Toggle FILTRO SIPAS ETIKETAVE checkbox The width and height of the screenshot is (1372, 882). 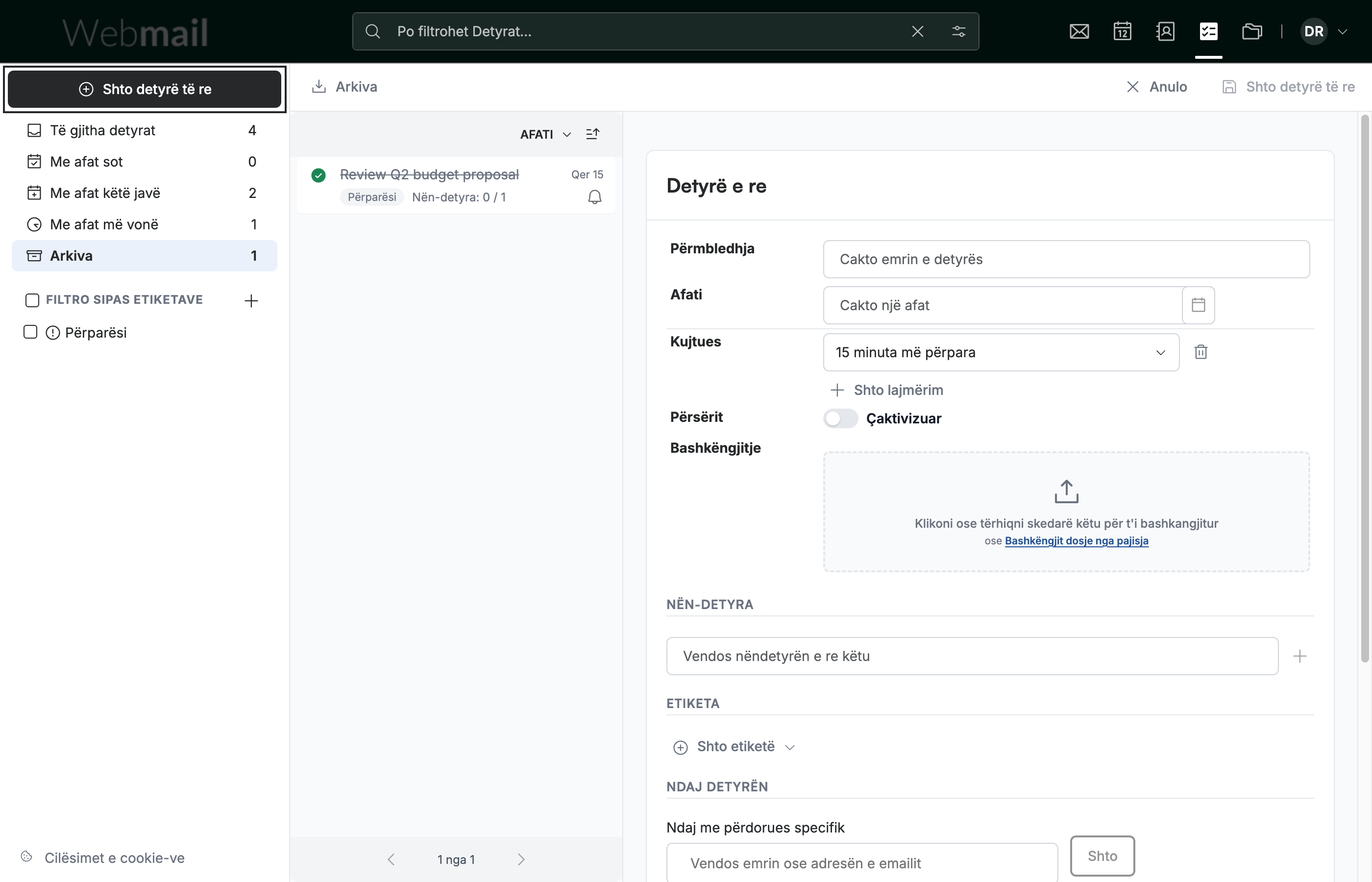pos(33,300)
